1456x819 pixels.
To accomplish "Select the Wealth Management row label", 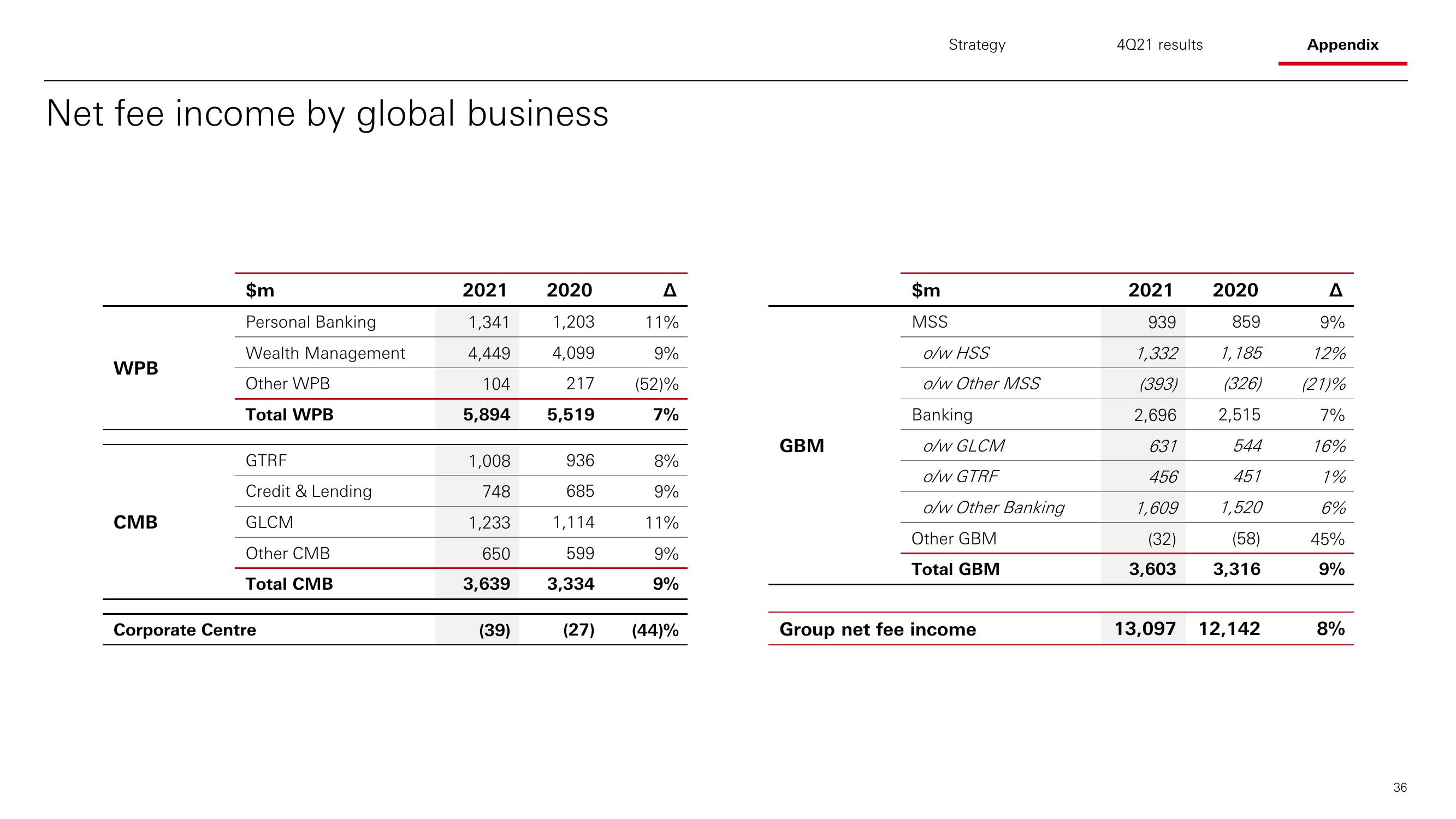I will click(x=325, y=353).
